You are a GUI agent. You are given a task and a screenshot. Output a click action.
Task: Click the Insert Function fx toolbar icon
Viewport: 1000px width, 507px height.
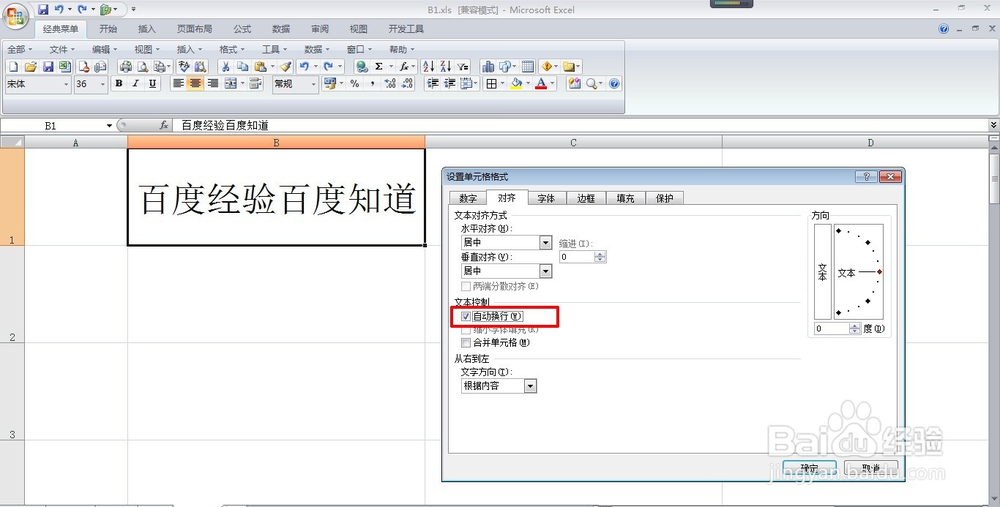[404, 66]
